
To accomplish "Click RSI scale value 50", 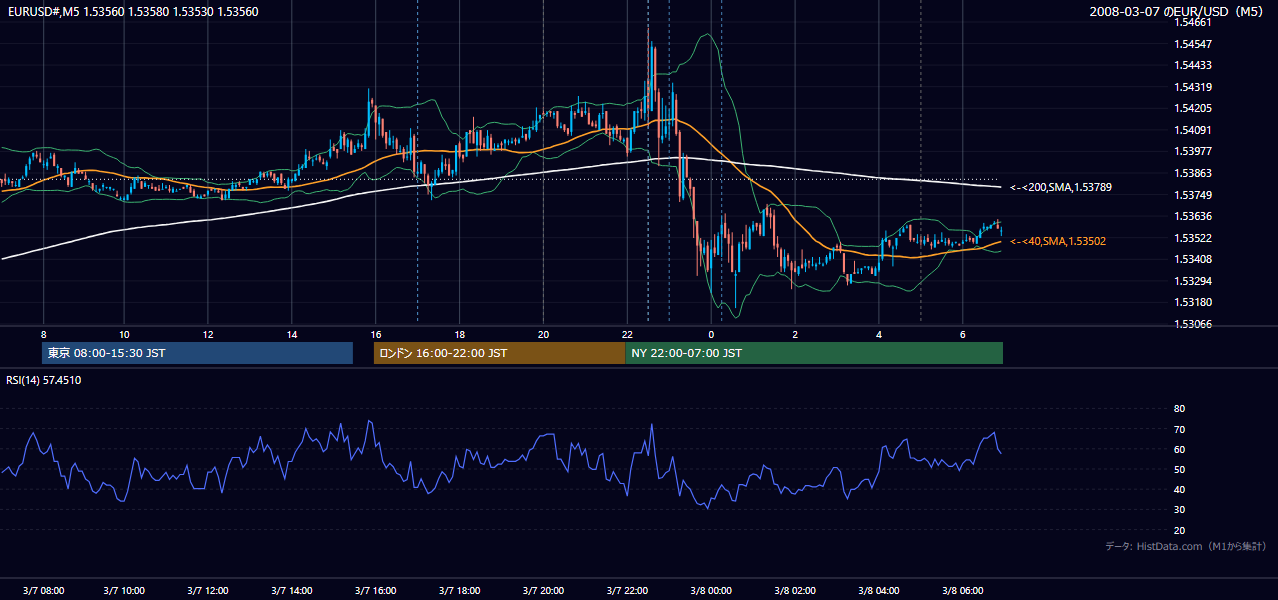I will (x=1179, y=469).
